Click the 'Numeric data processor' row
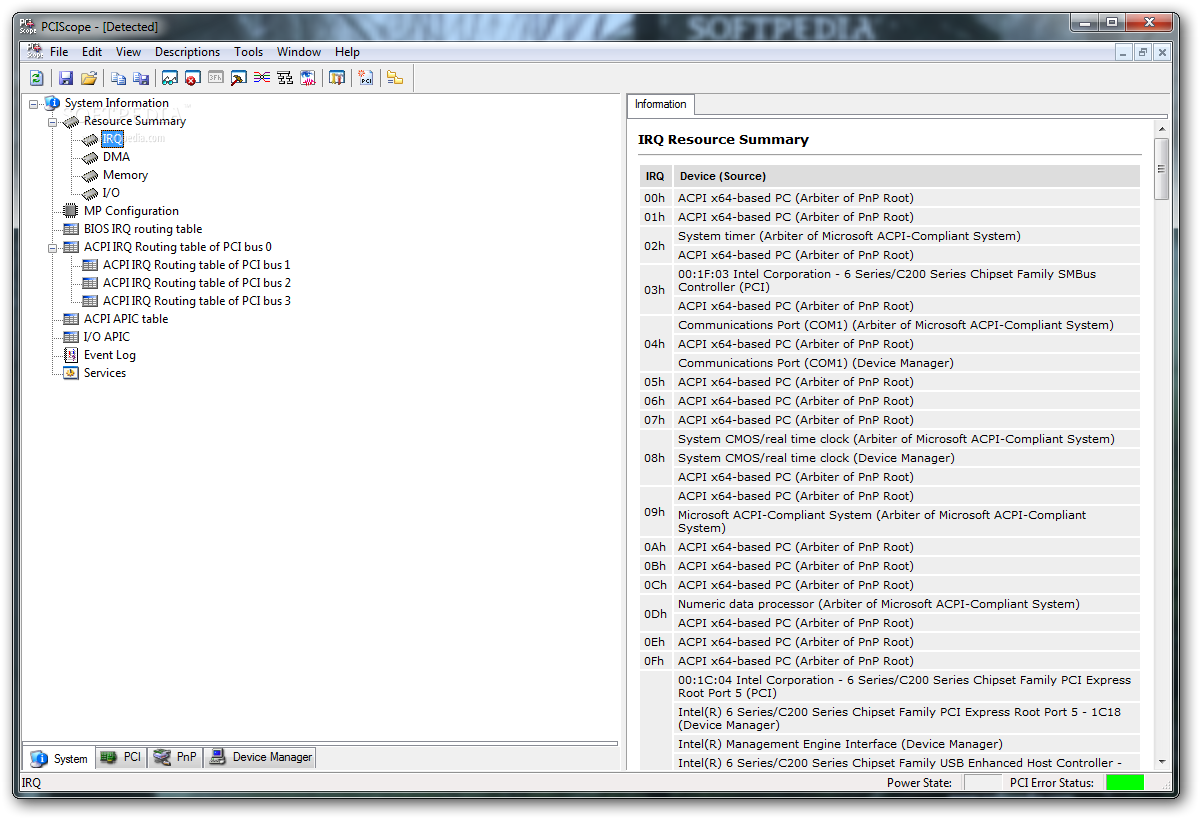Viewport: 1200px width, 819px height. pyautogui.click(x=906, y=604)
